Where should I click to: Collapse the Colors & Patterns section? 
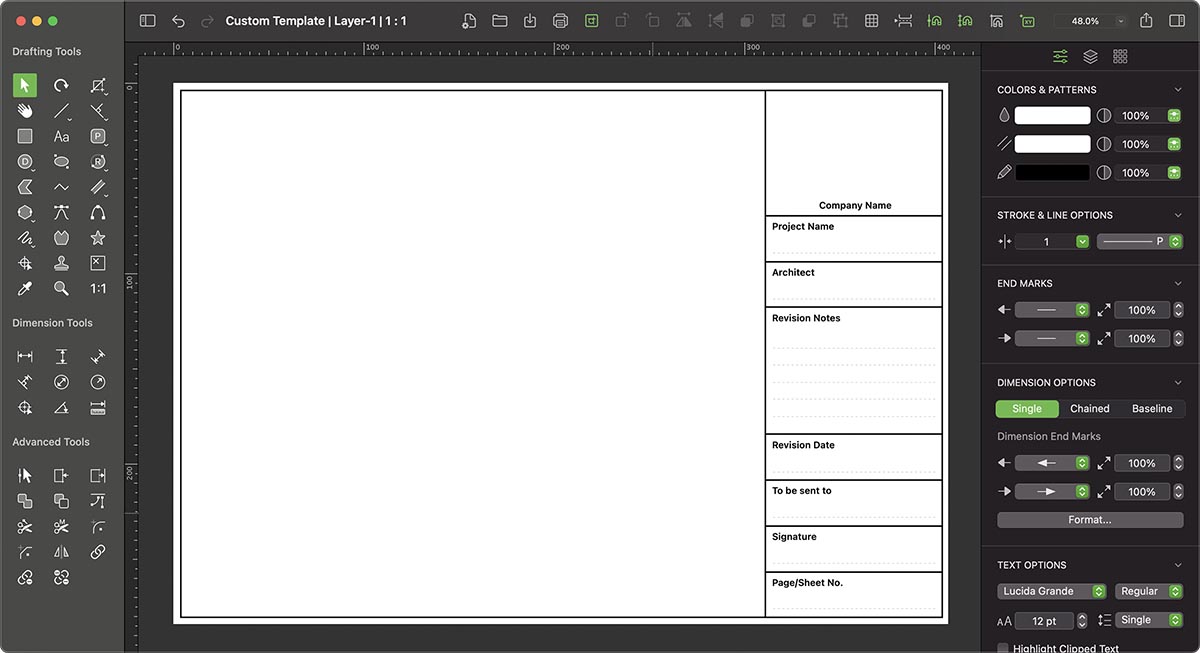[1176, 89]
